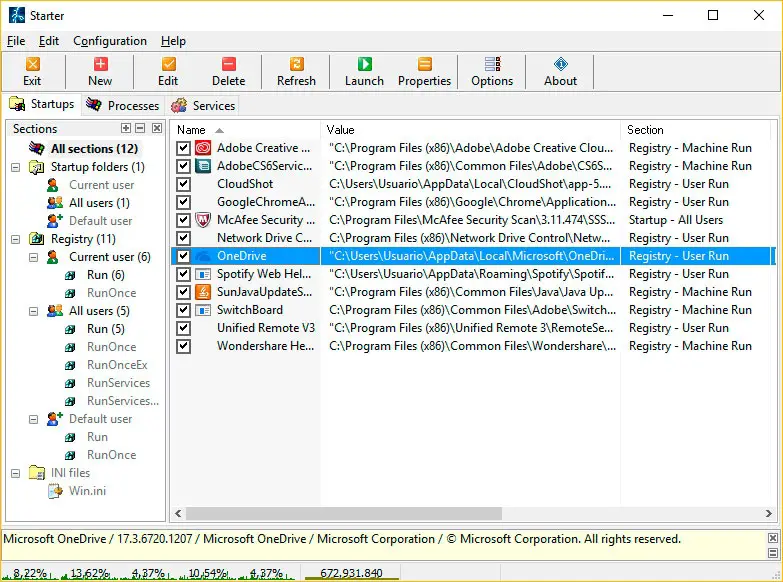Disable the Spotify Web Helper checkbox
The image size is (783, 582).
coord(183,274)
